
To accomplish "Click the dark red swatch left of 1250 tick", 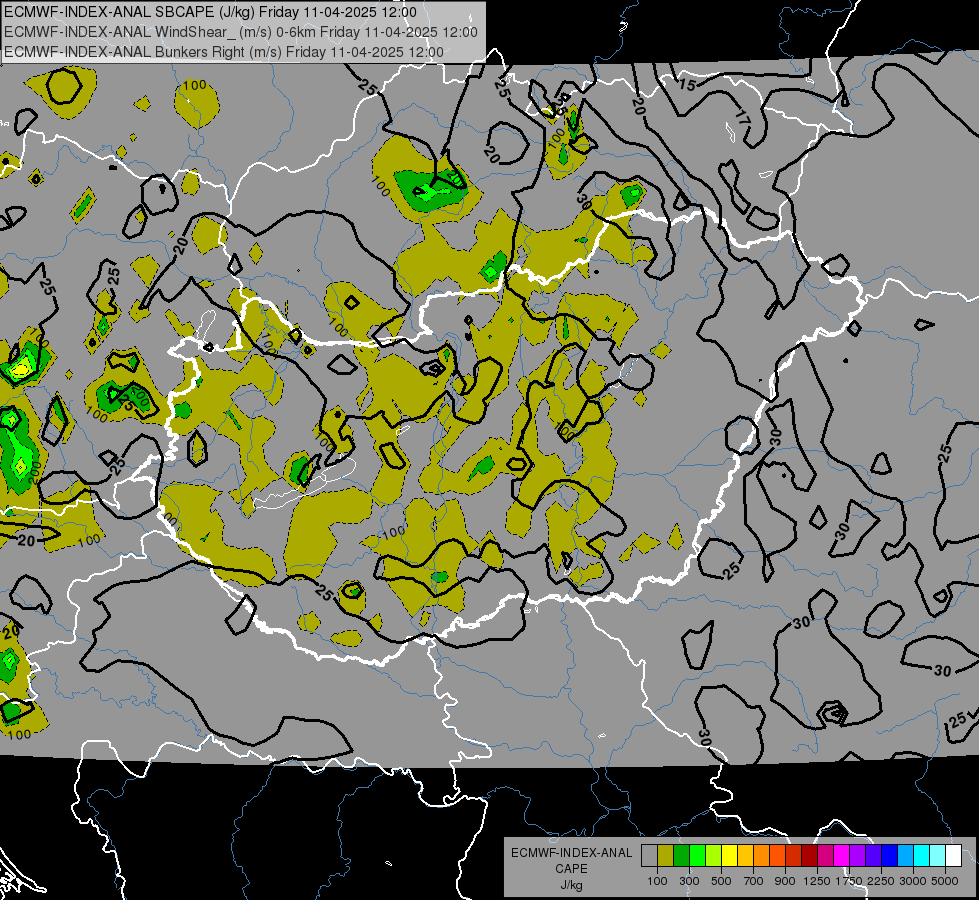I will pos(809,856).
